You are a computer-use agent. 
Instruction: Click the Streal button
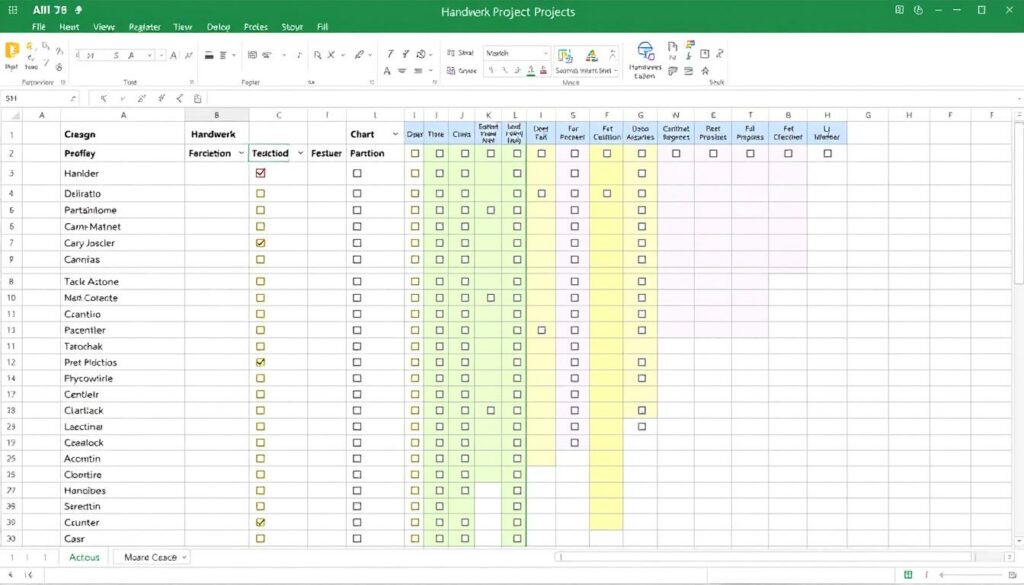pyautogui.click(x=460, y=53)
